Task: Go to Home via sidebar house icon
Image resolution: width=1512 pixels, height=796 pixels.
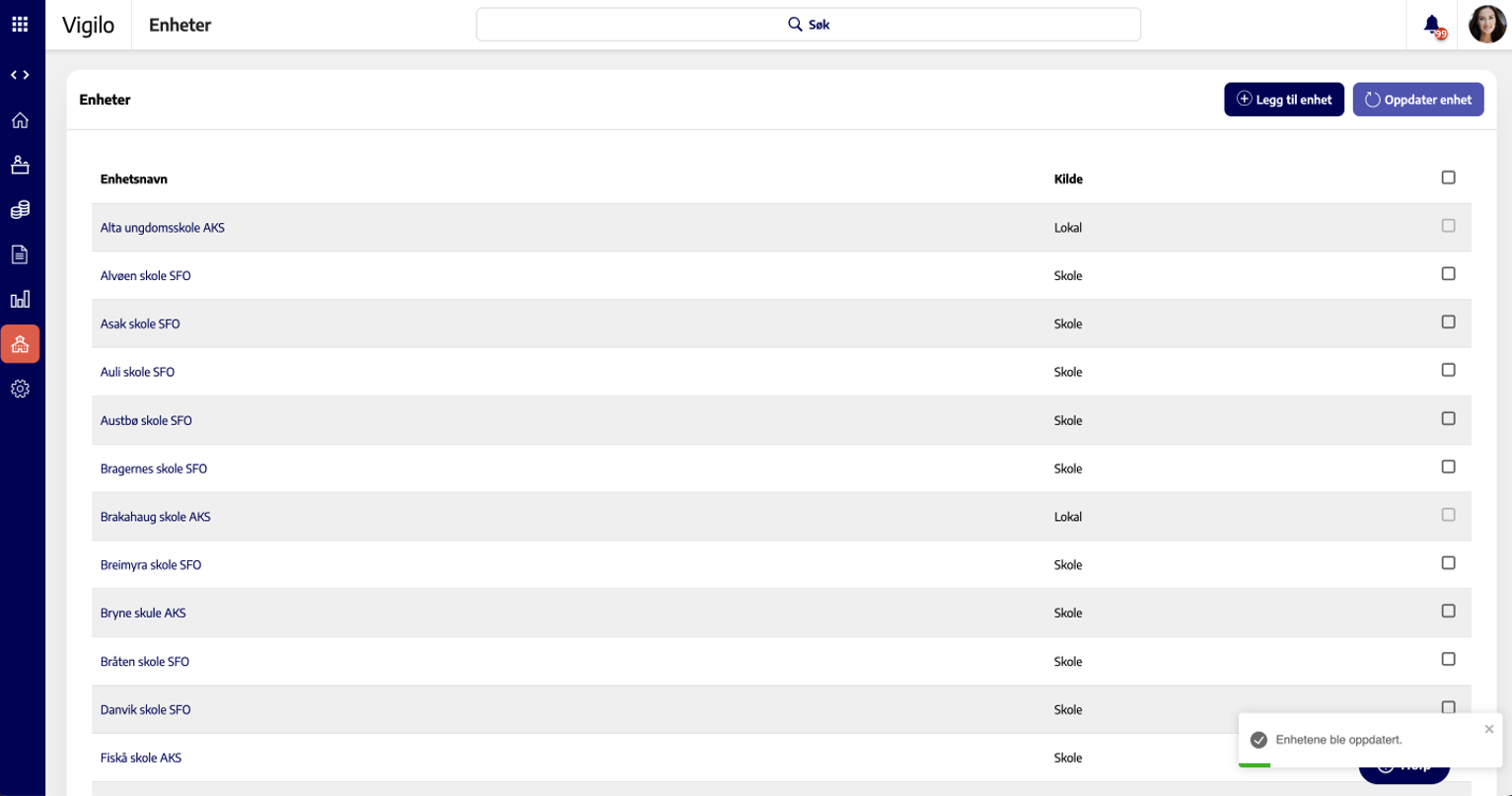Action: 20,120
